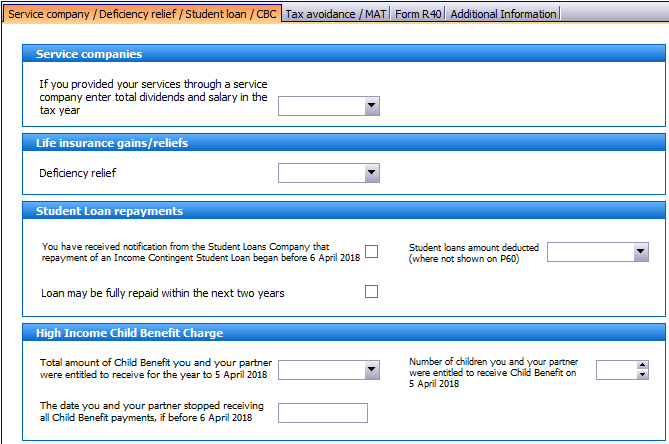Increase number of children with up arrow
The width and height of the screenshot is (669, 444).
coord(643,365)
